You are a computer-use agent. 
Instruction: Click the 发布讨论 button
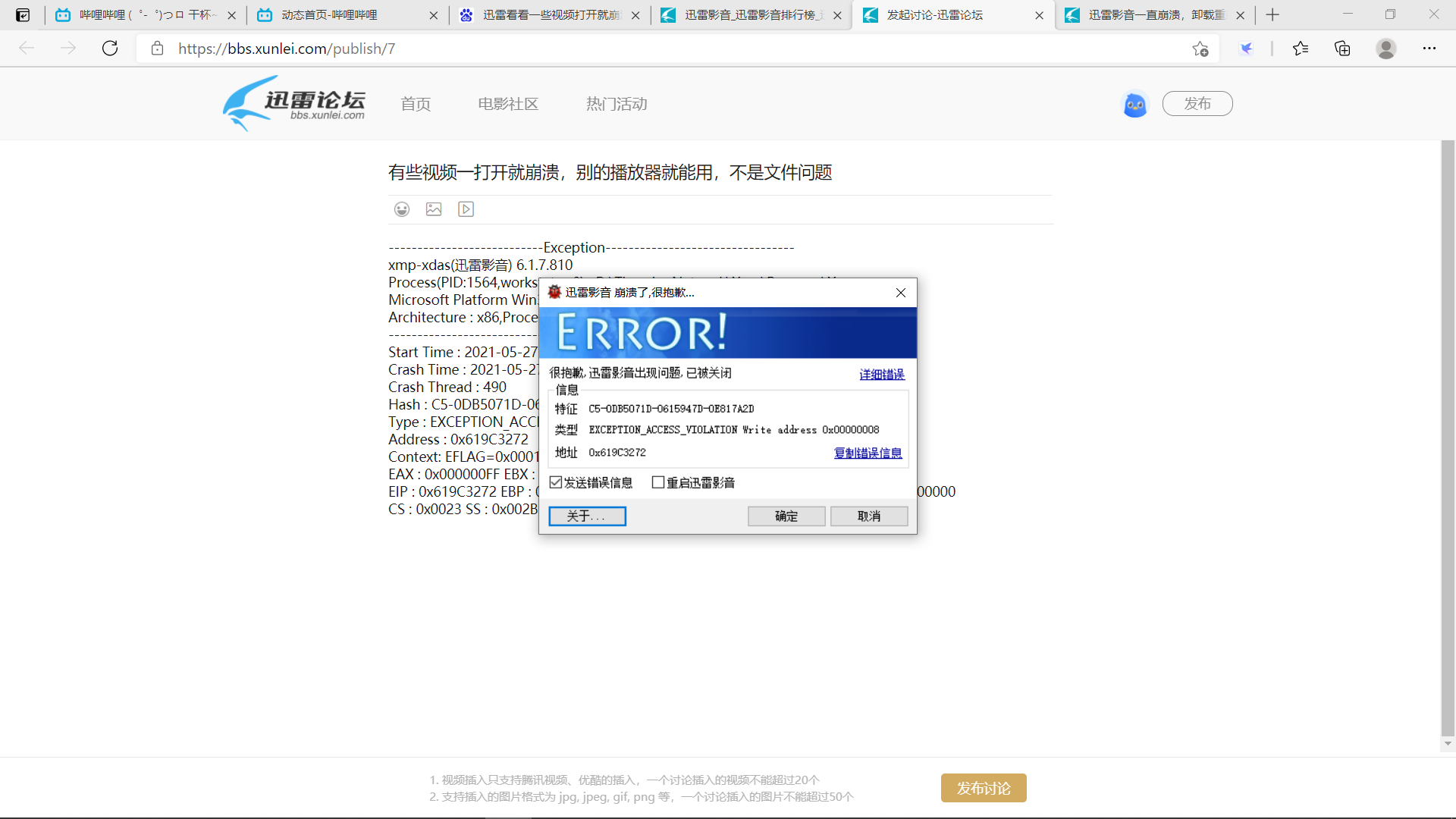983,788
